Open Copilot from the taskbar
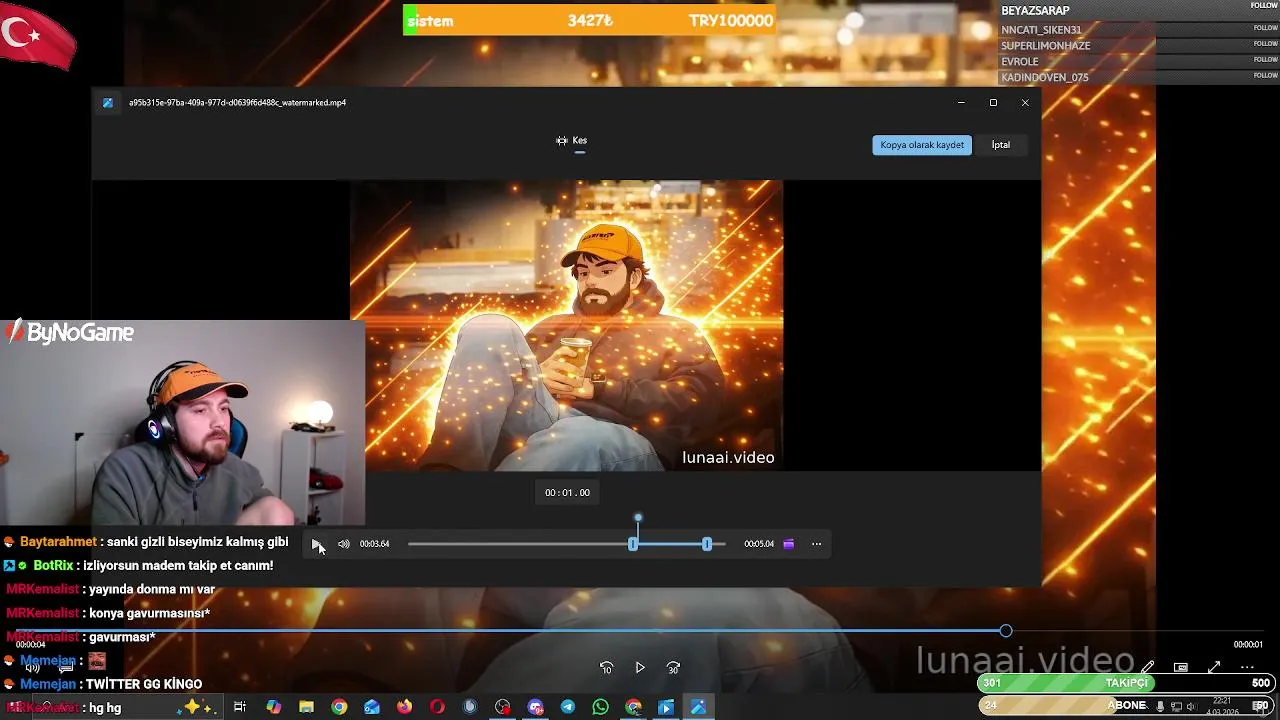The width and height of the screenshot is (1280, 720). 274,707
